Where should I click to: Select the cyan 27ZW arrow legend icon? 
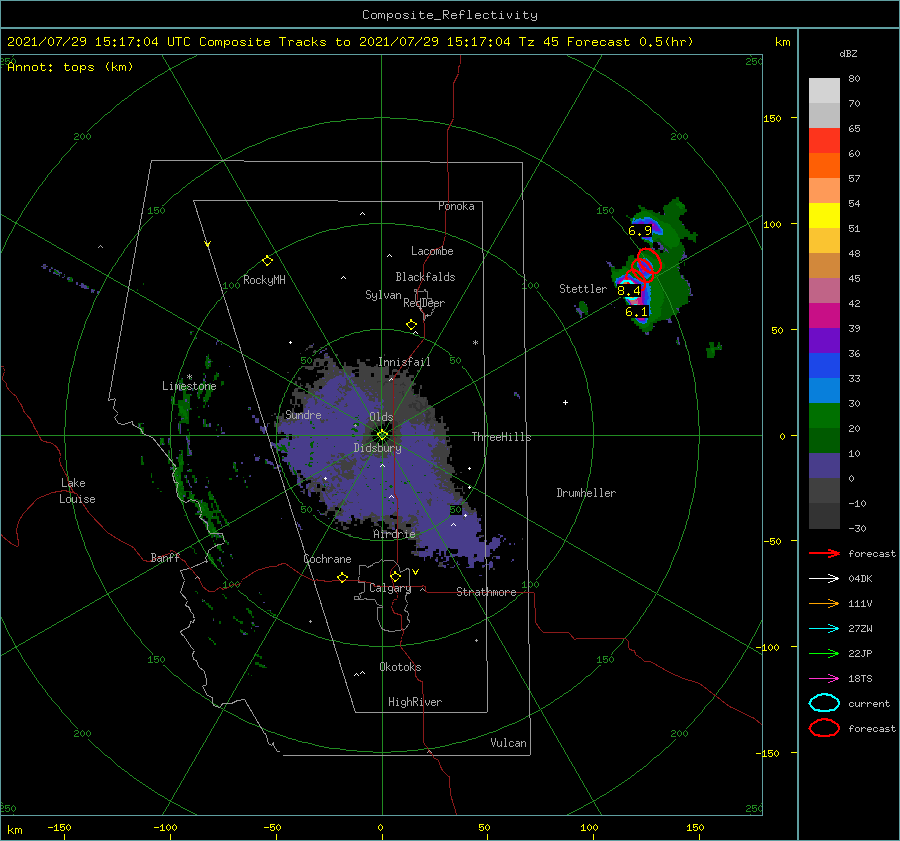(x=824, y=629)
